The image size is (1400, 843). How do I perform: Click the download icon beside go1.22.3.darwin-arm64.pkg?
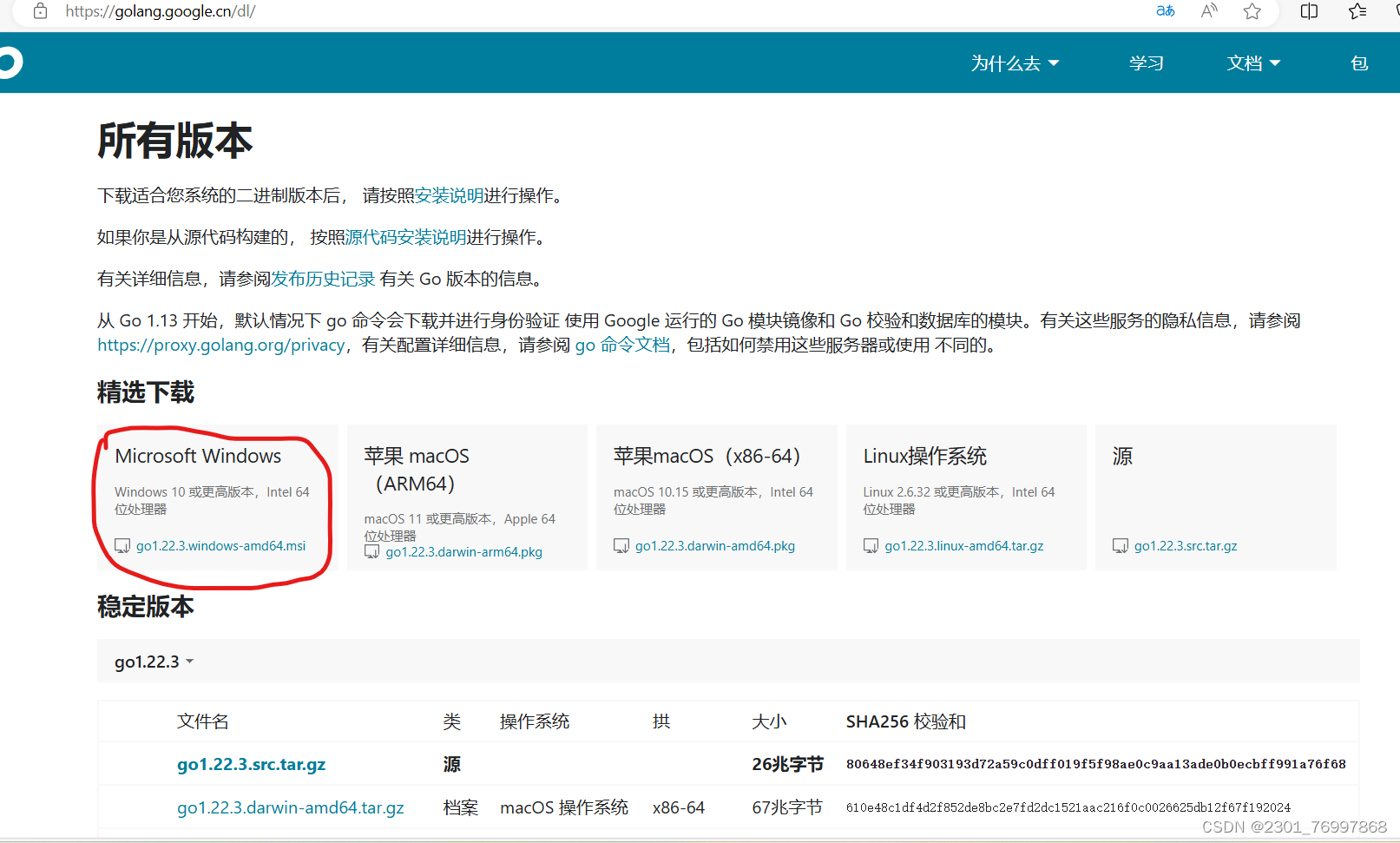371,551
